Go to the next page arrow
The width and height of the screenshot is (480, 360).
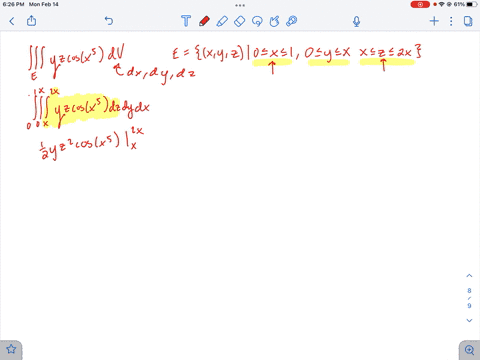469,320
